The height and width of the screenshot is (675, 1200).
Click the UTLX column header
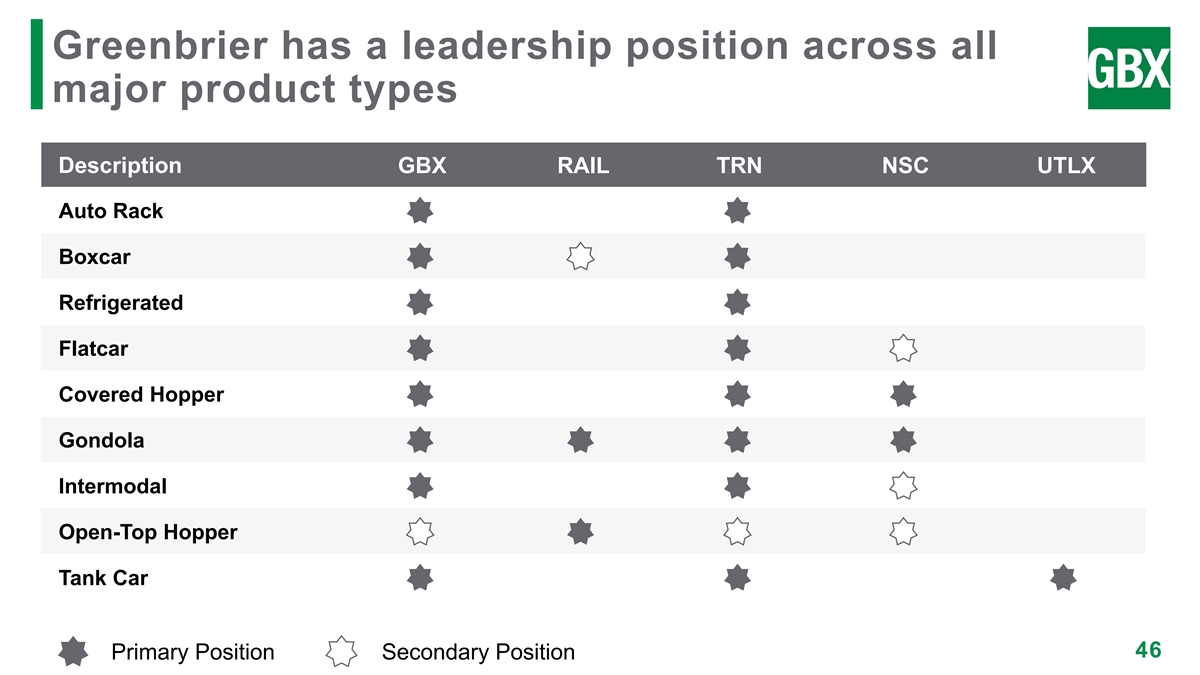[x=1067, y=166]
